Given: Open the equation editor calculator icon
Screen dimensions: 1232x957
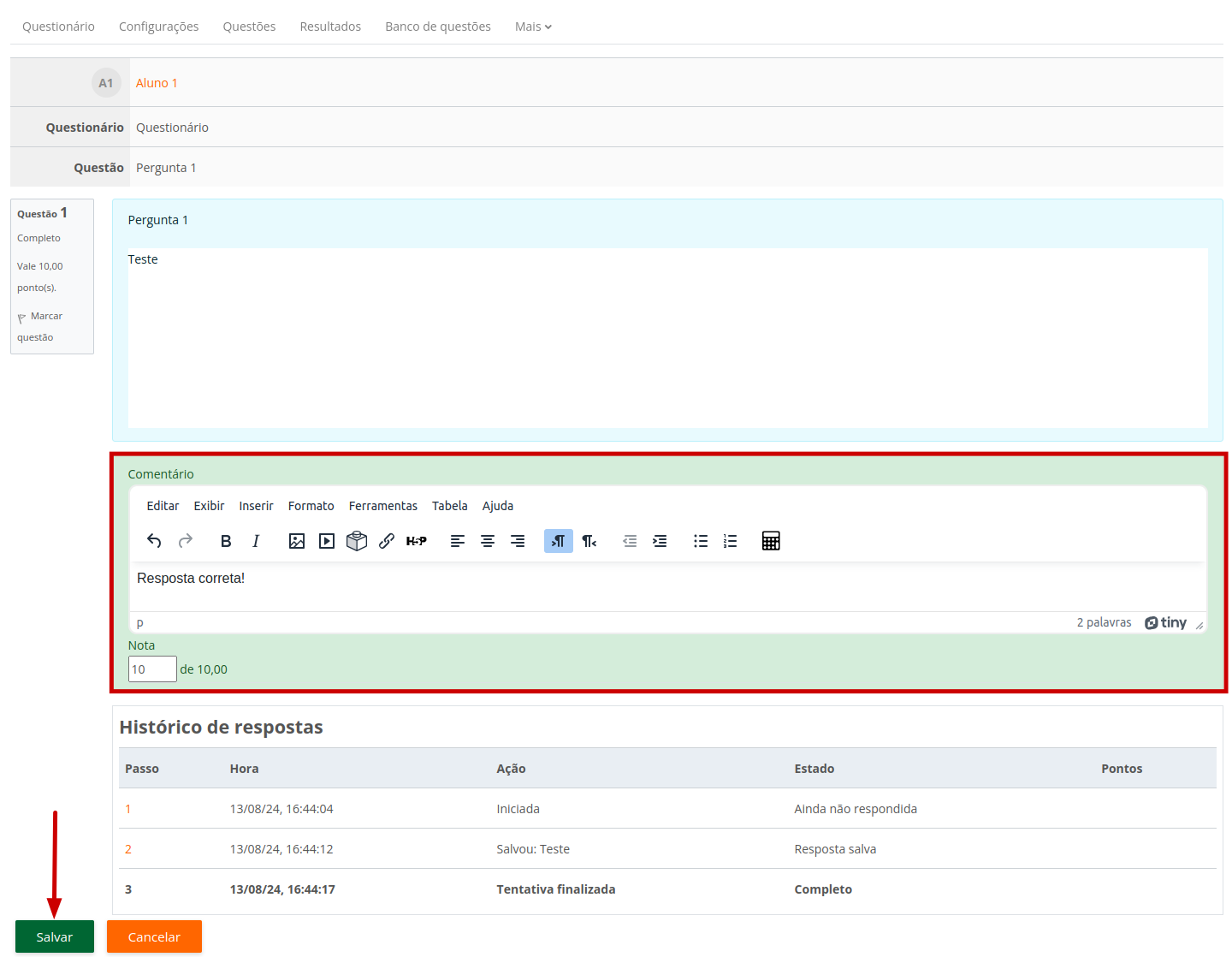Looking at the screenshot, I should tap(771, 541).
